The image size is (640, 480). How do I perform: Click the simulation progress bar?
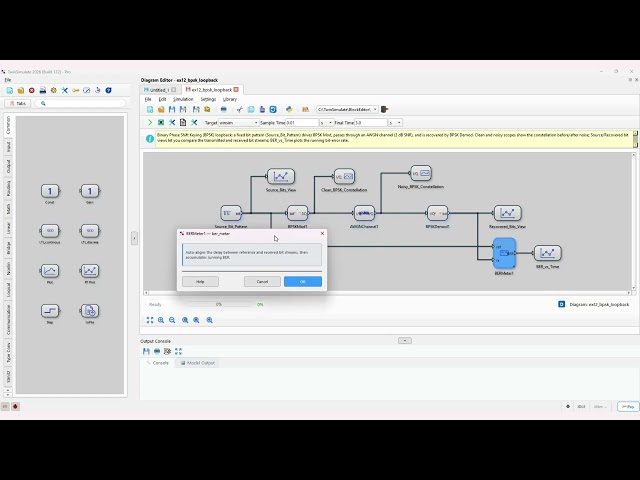point(219,304)
